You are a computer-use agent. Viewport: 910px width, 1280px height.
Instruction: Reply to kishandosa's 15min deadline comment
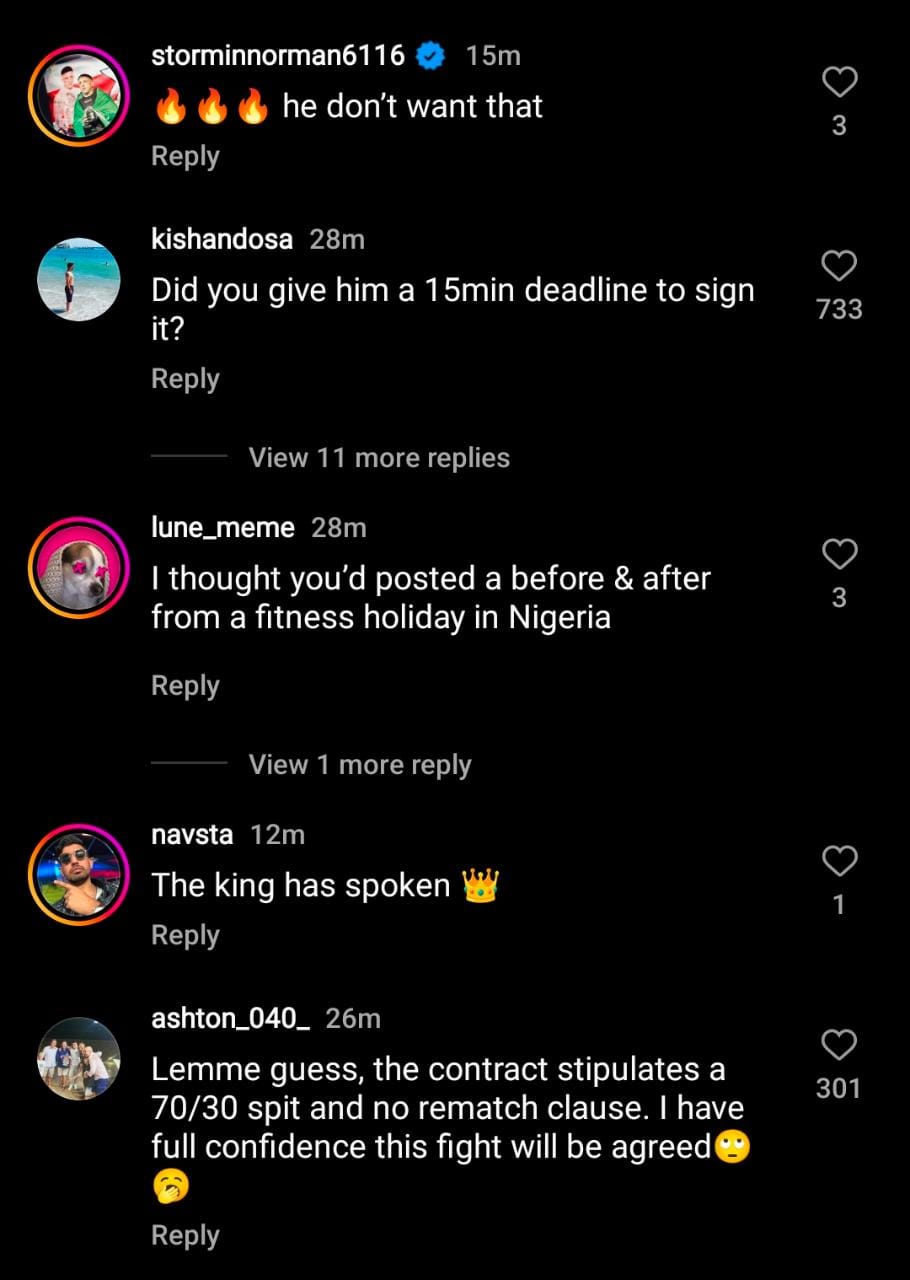pos(185,379)
